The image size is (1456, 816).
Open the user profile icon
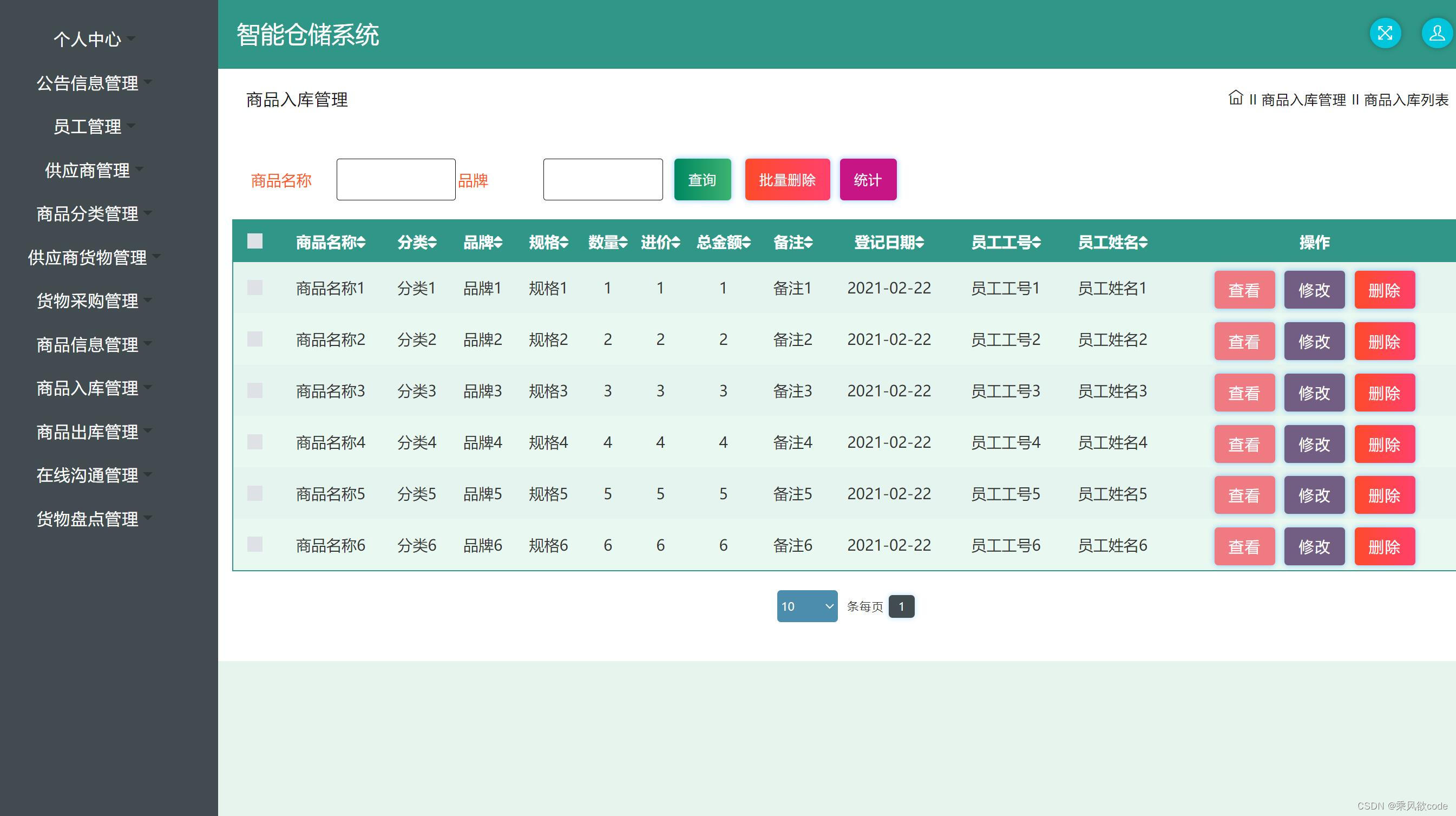click(x=1437, y=34)
